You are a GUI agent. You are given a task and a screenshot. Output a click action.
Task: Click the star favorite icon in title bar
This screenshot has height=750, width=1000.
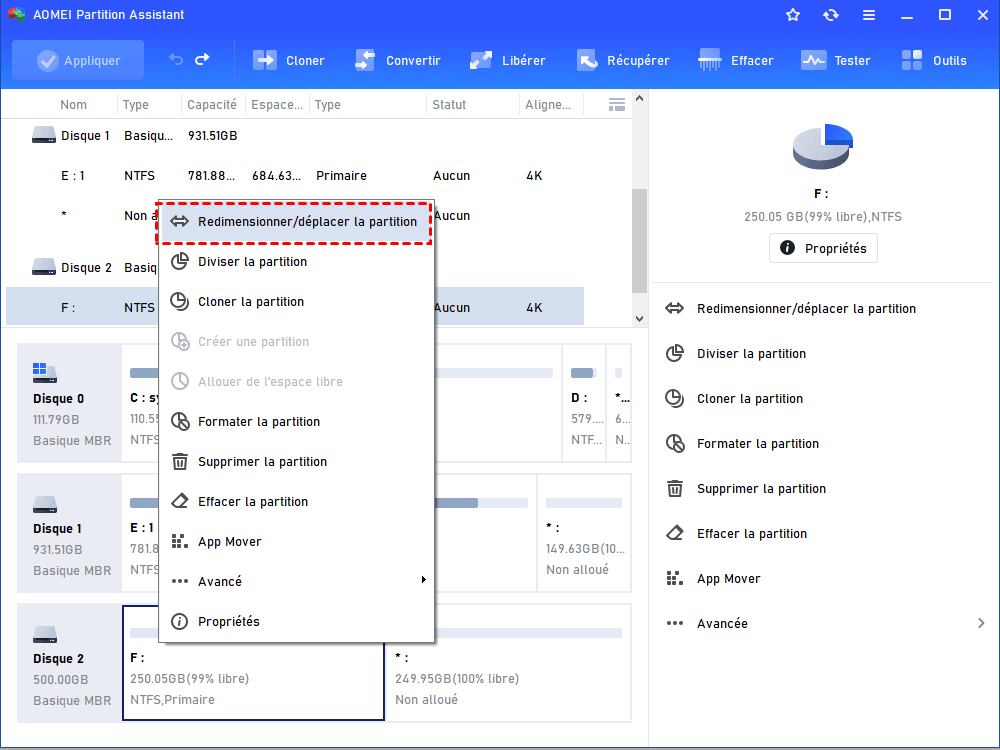pyautogui.click(x=793, y=15)
